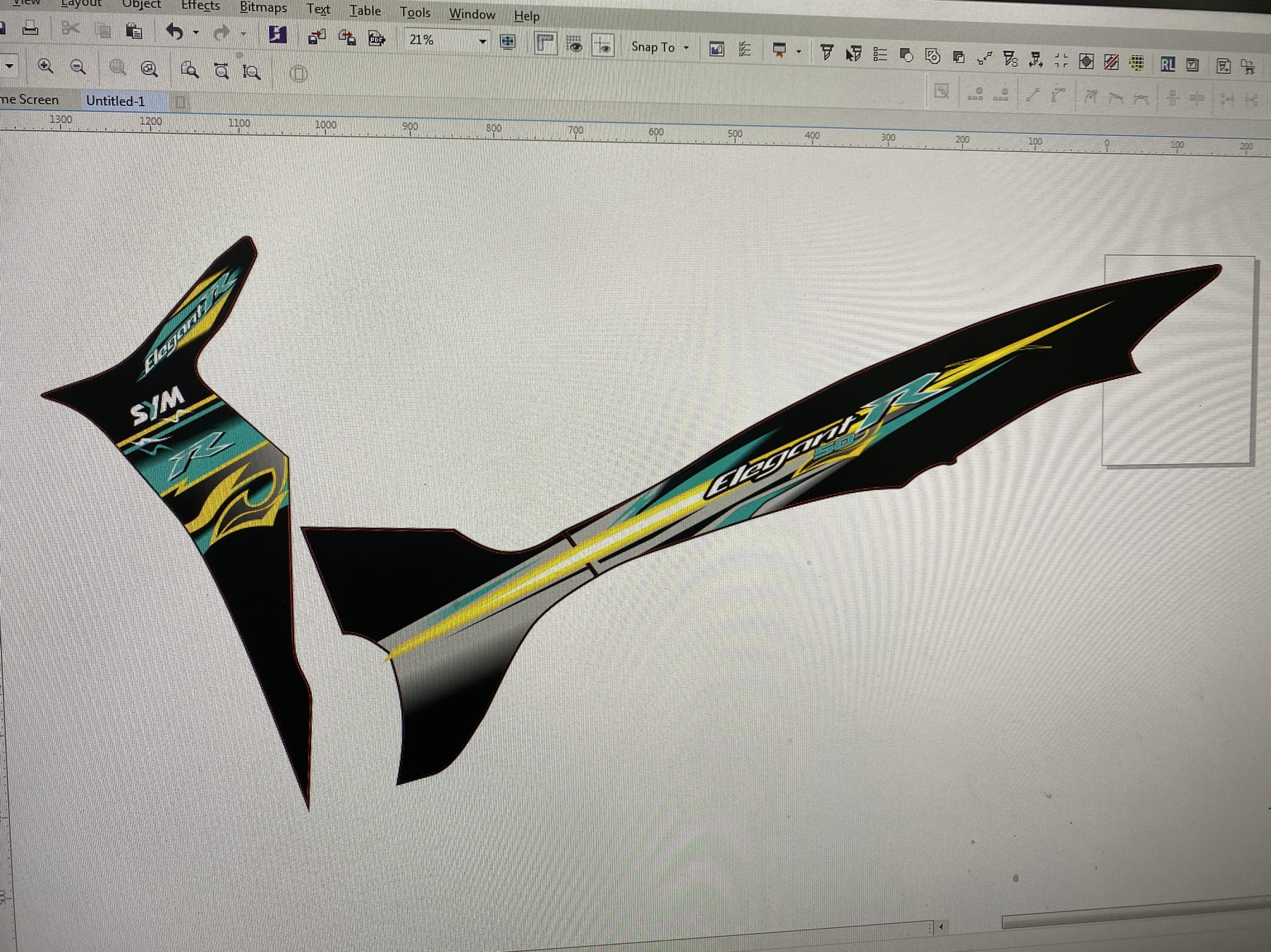The image size is (1271, 952).
Task: Click the Copy icon in the toolbar
Action: click(x=103, y=30)
